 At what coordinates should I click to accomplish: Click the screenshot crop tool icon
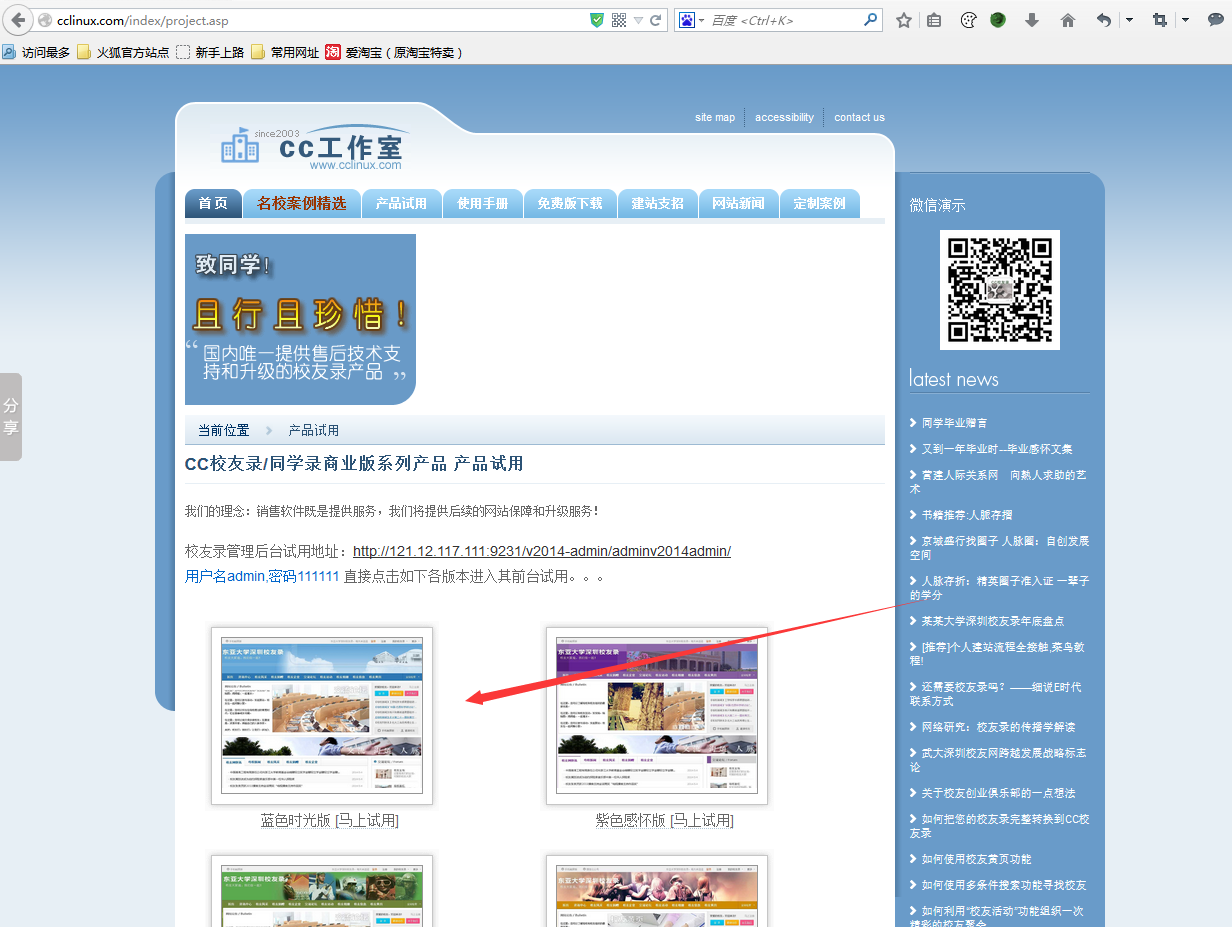tap(1160, 20)
